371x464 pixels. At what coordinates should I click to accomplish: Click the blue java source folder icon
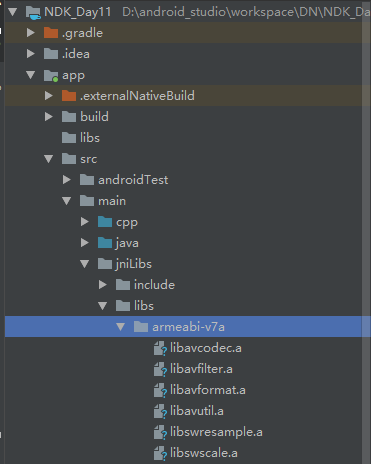[x=105, y=243]
